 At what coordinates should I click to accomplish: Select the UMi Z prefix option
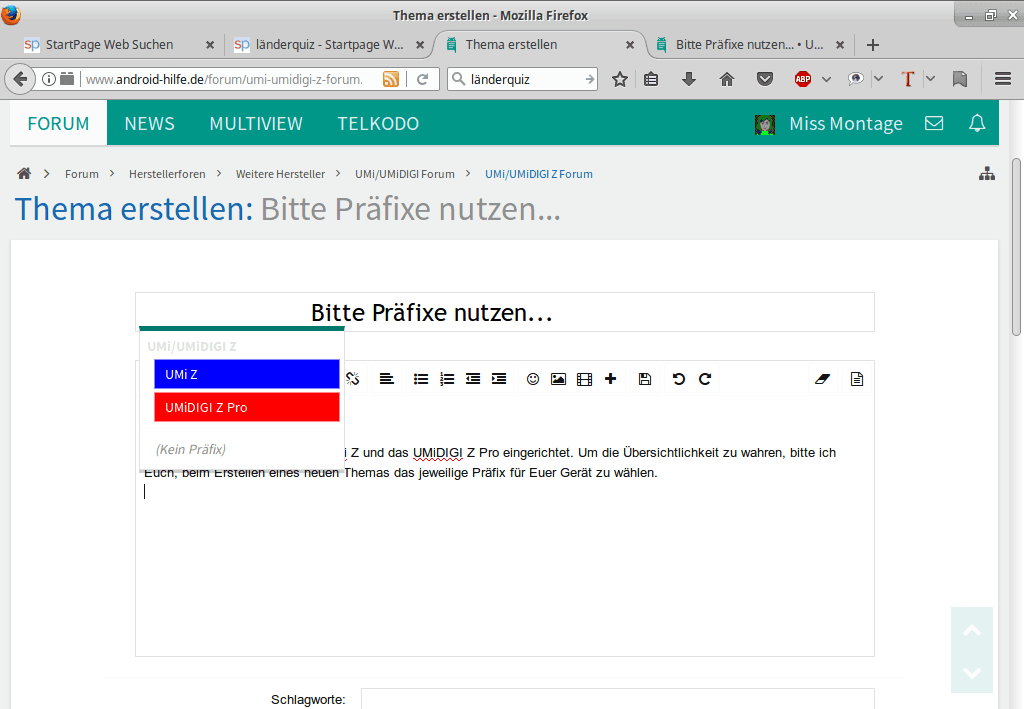tap(247, 374)
